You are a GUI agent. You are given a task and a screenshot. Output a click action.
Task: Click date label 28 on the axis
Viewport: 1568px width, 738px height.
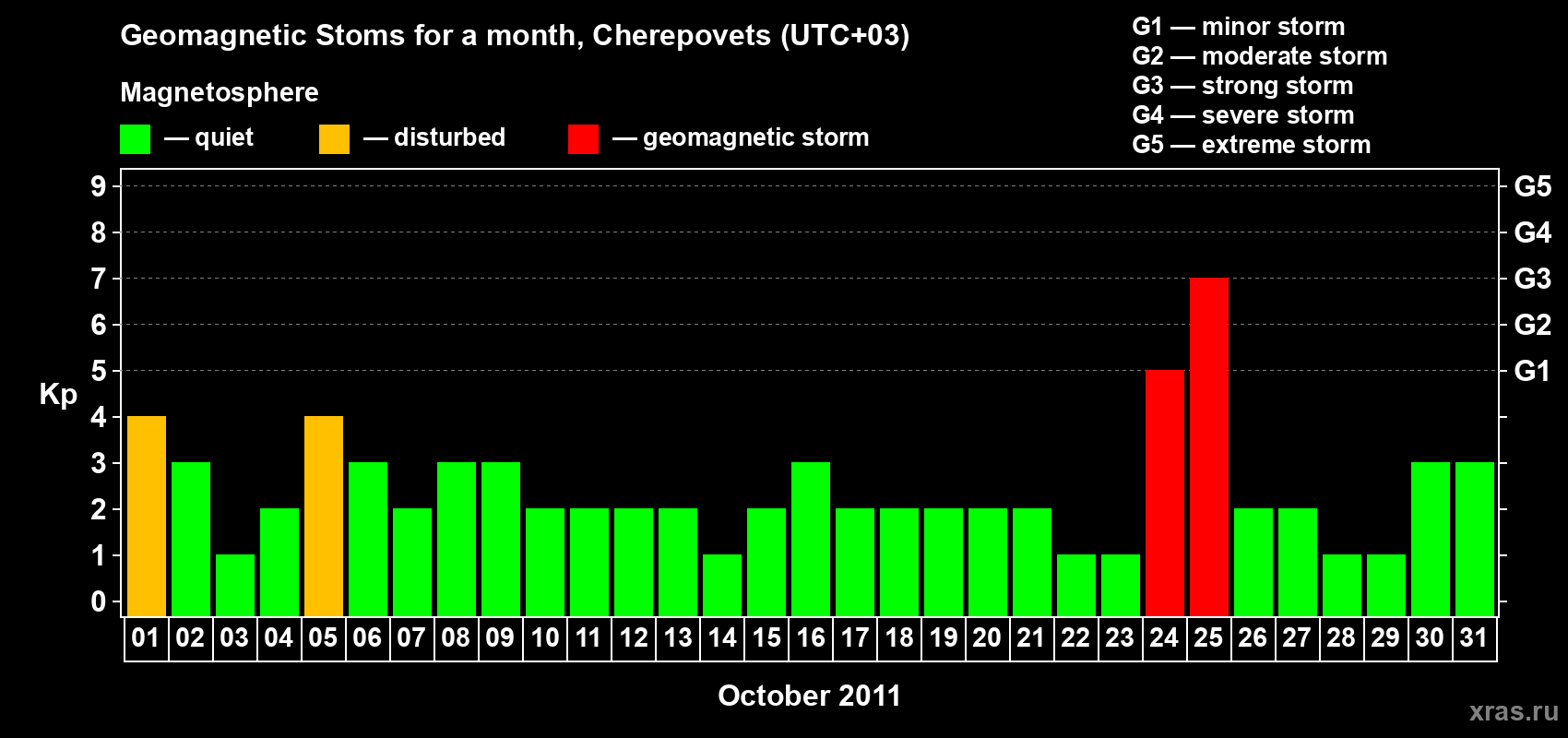pos(1341,637)
